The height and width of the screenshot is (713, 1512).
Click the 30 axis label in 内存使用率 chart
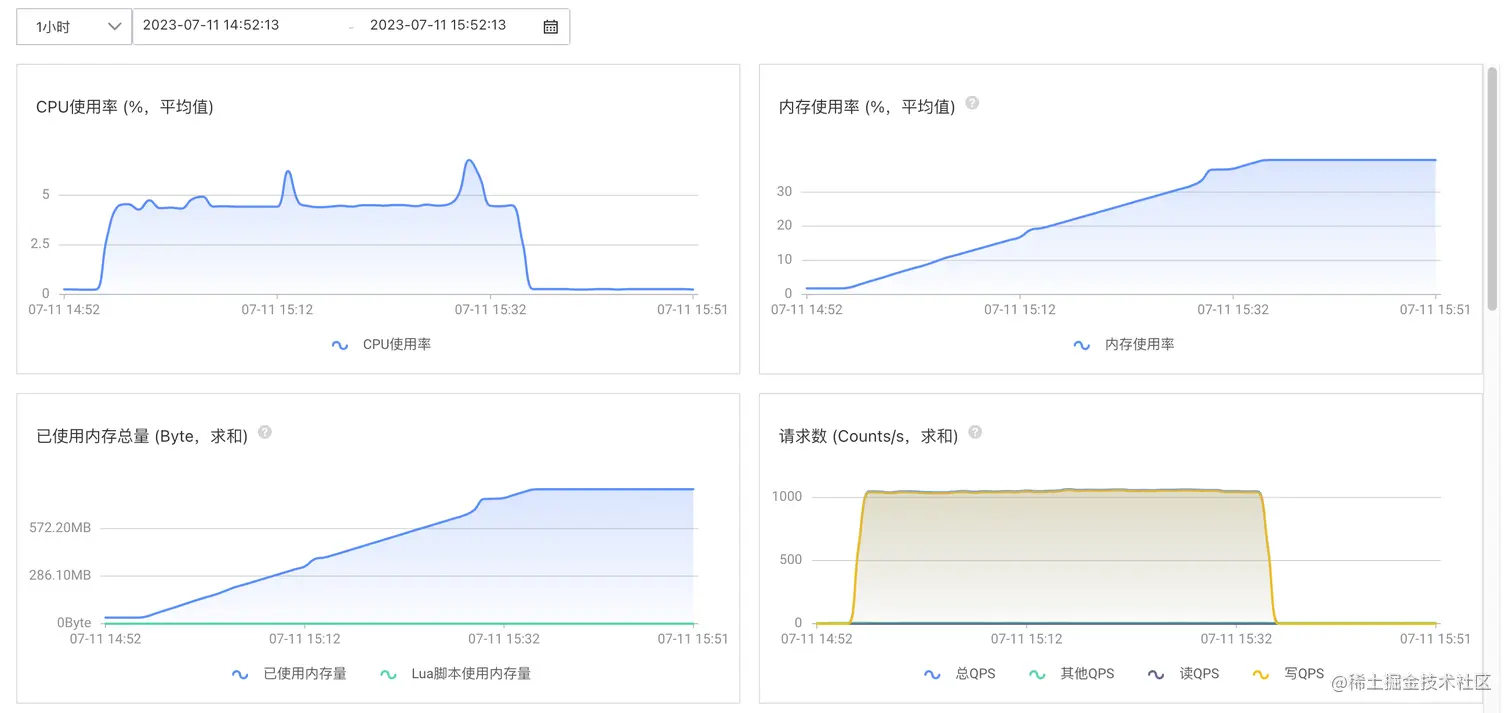[x=784, y=191]
